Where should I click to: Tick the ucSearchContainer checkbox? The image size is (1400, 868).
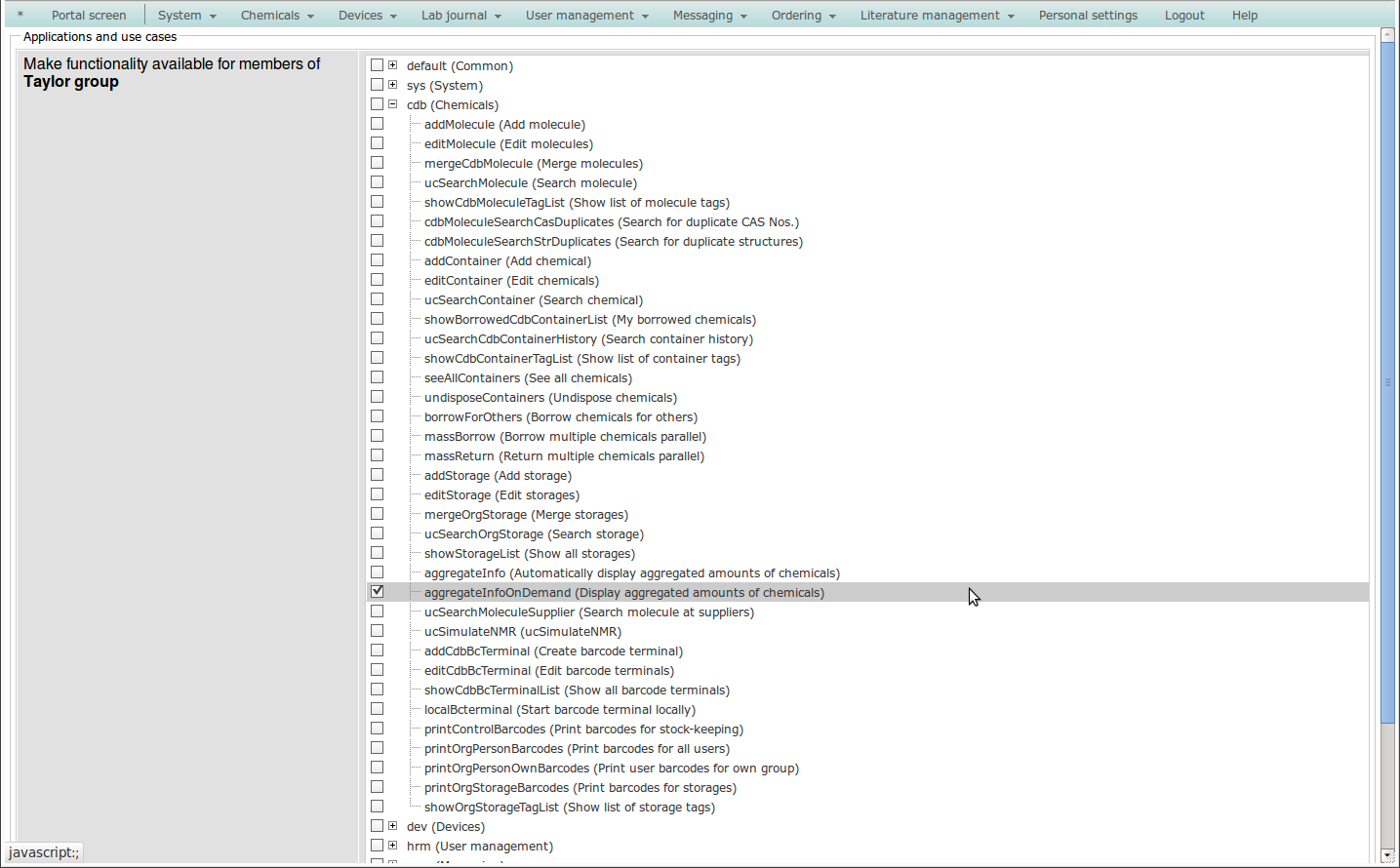(378, 299)
